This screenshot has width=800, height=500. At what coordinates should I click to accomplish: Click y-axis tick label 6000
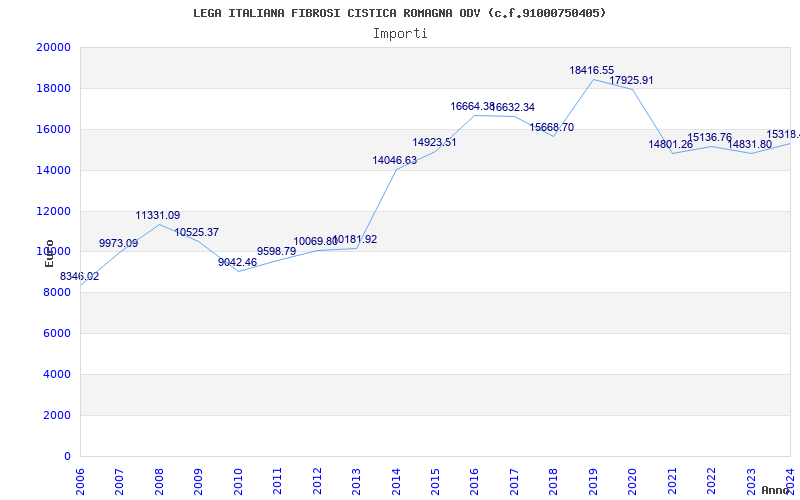pos(57,333)
